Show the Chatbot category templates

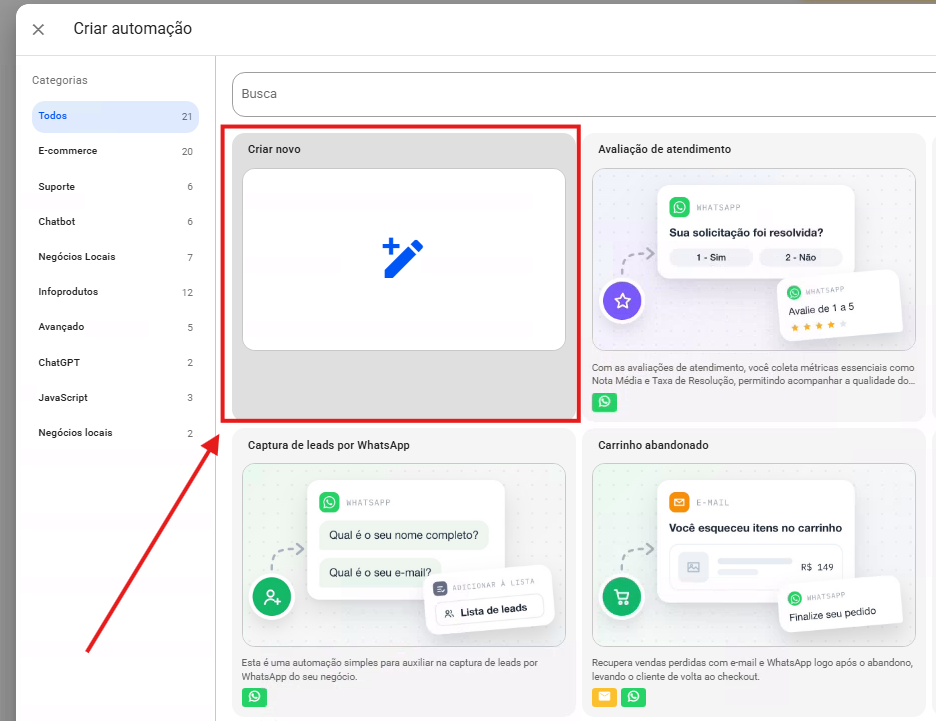coord(115,221)
